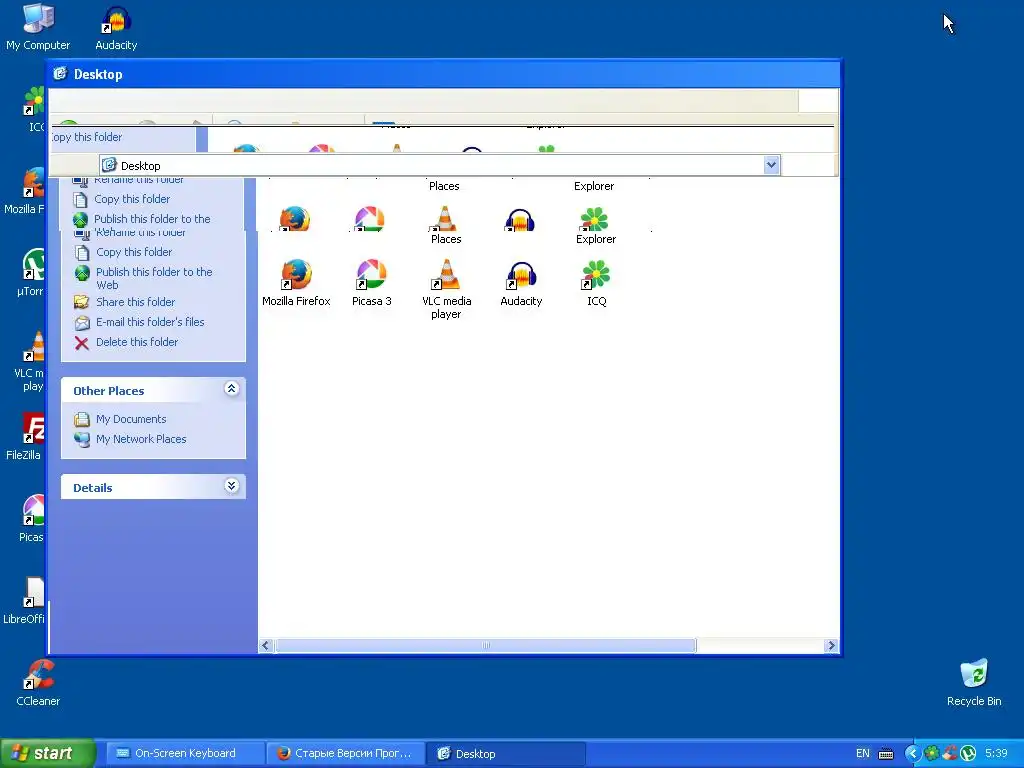Image resolution: width=1024 pixels, height=768 pixels.
Task: Switch to Старые Версии Прог Firefox taskbar button
Action: point(346,753)
